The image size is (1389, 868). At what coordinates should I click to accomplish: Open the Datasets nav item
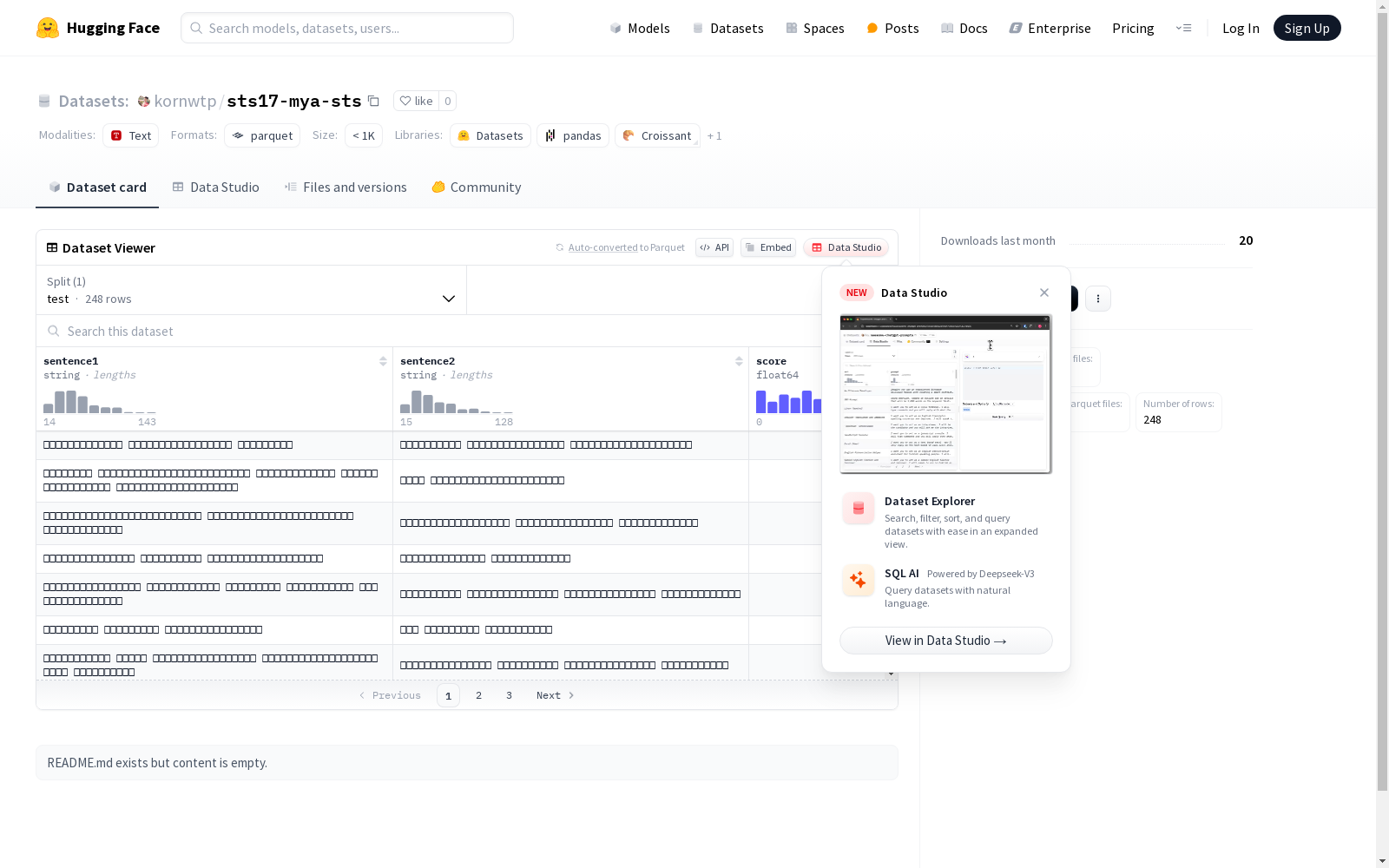click(727, 28)
